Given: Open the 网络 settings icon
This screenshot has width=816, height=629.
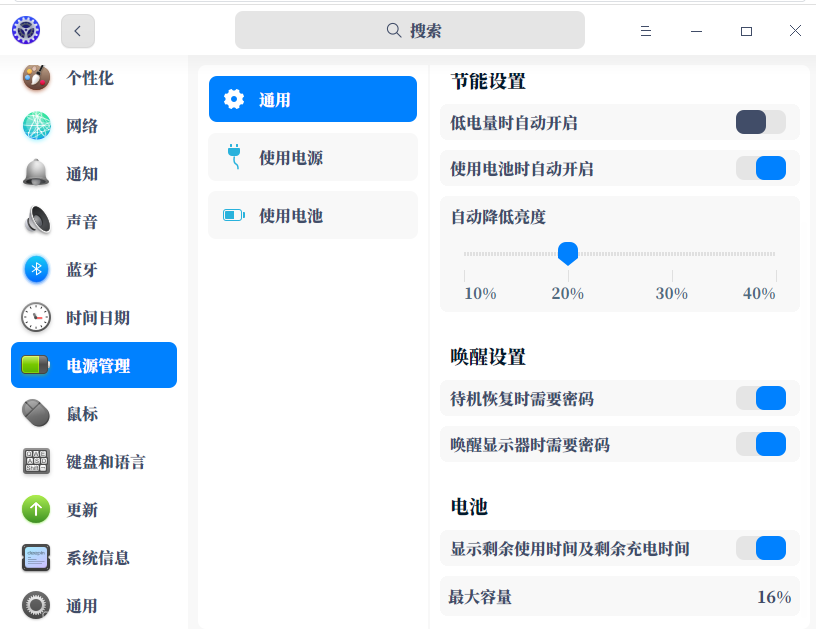Looking at the screenshot, I should tap(36, 125).
